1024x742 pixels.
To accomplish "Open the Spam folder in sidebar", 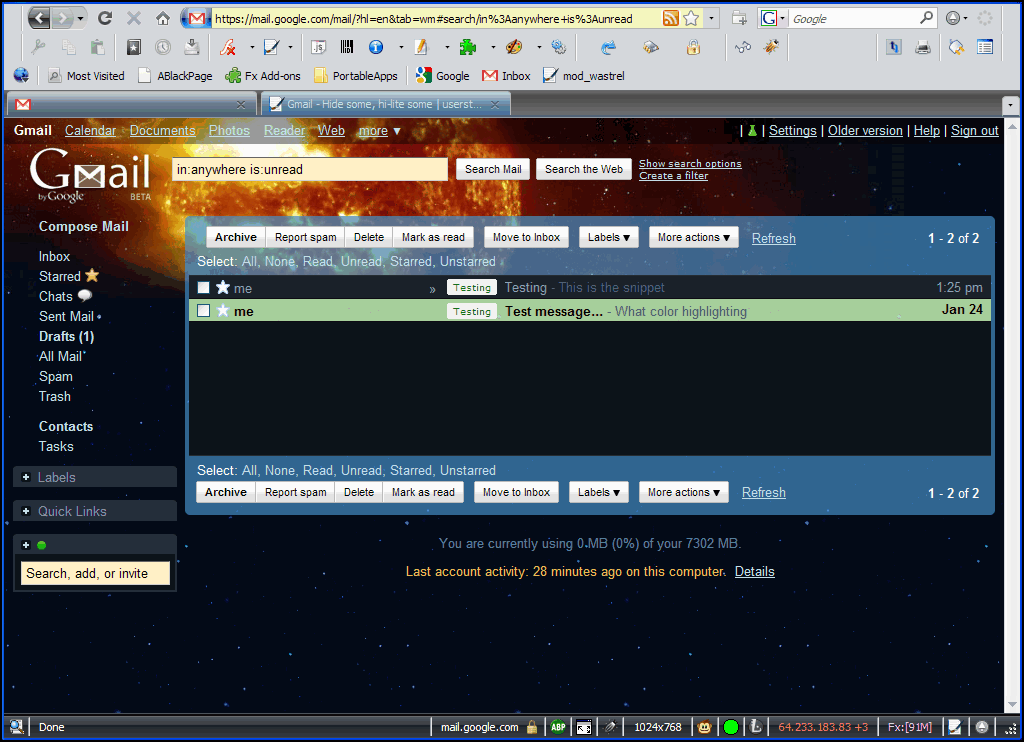I will [56, 376].
